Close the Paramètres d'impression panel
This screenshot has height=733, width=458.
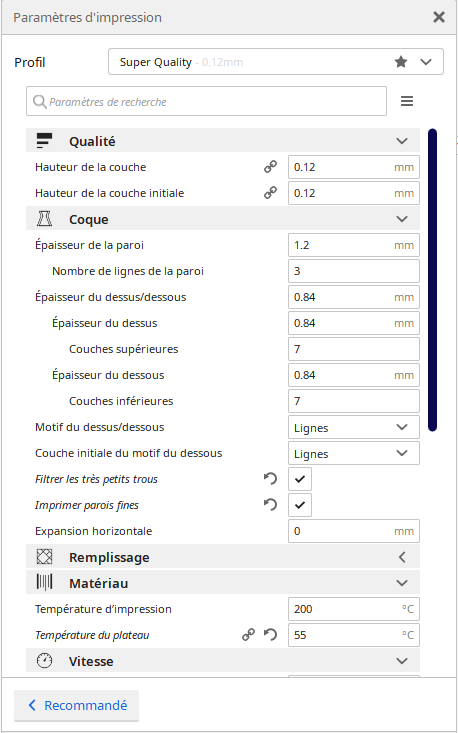click(x=439, y=17)
